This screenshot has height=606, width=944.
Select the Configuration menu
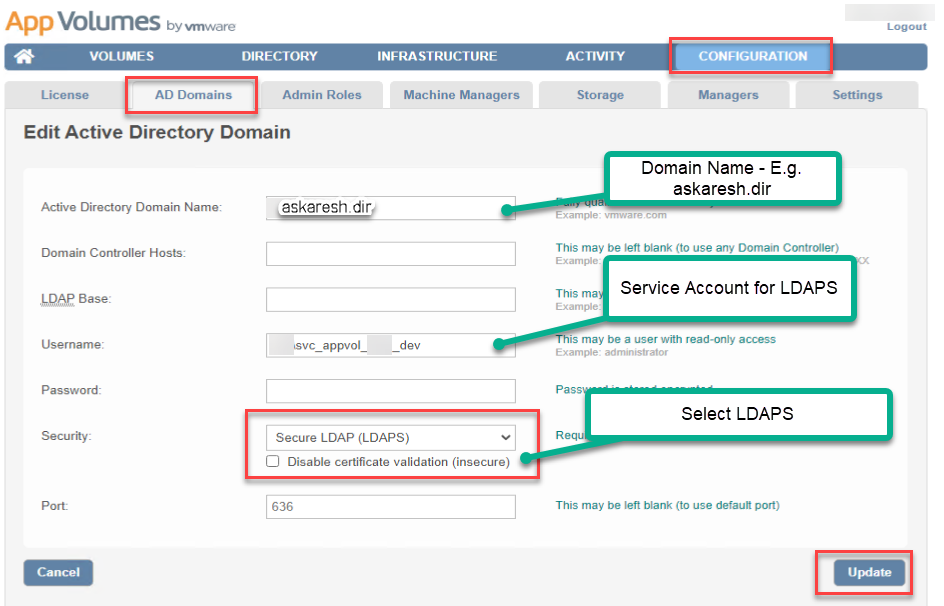click(752, 57)
